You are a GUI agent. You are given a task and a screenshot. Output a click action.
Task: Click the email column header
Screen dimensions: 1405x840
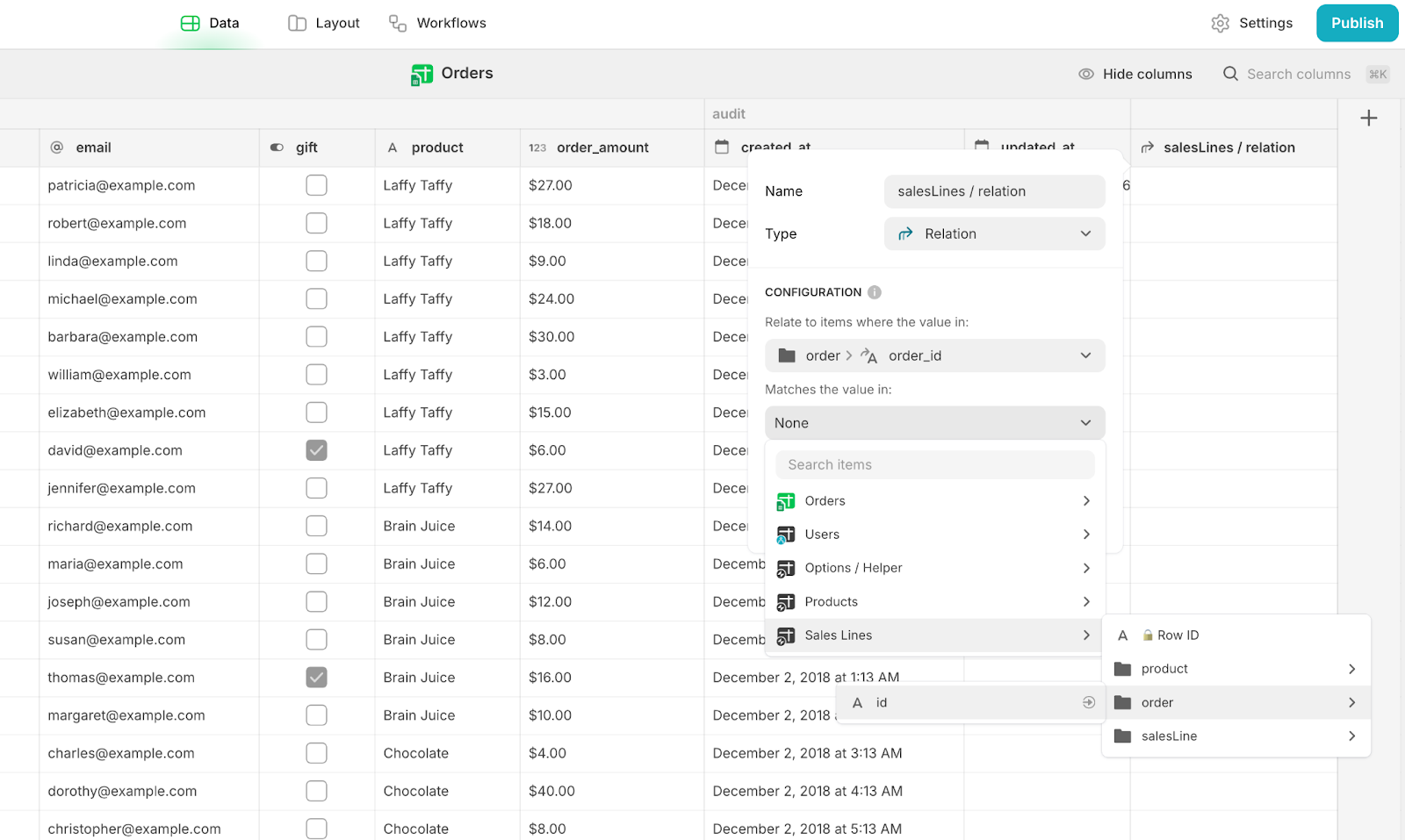pos(149,147)
